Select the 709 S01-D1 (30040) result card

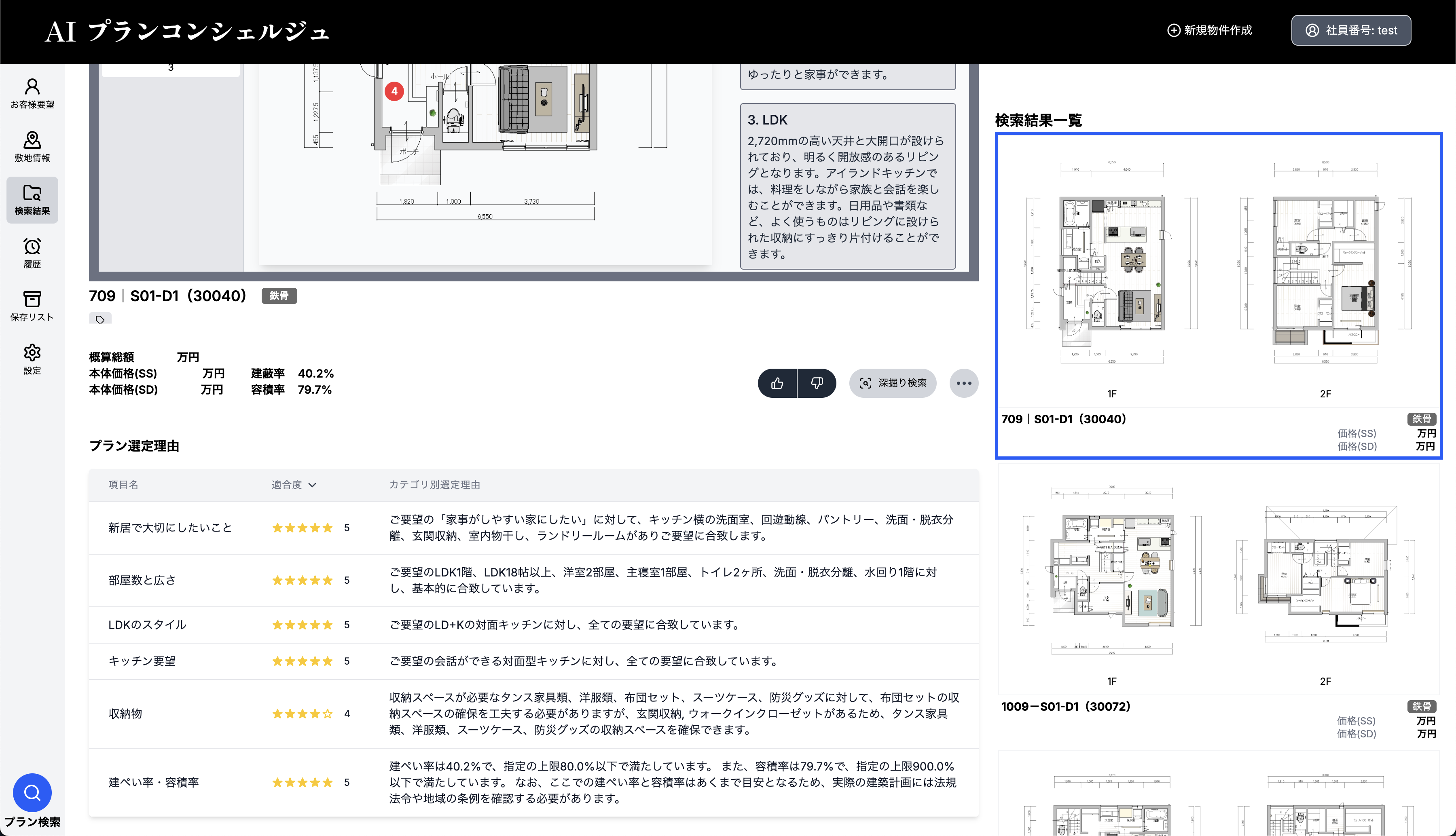tap(1218, 295)
